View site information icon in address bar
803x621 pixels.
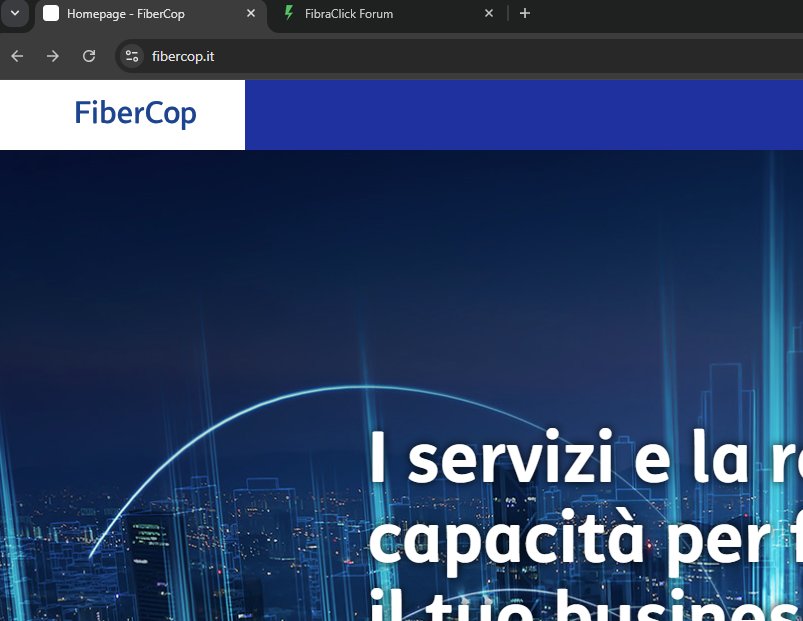[x=132, y=56]
